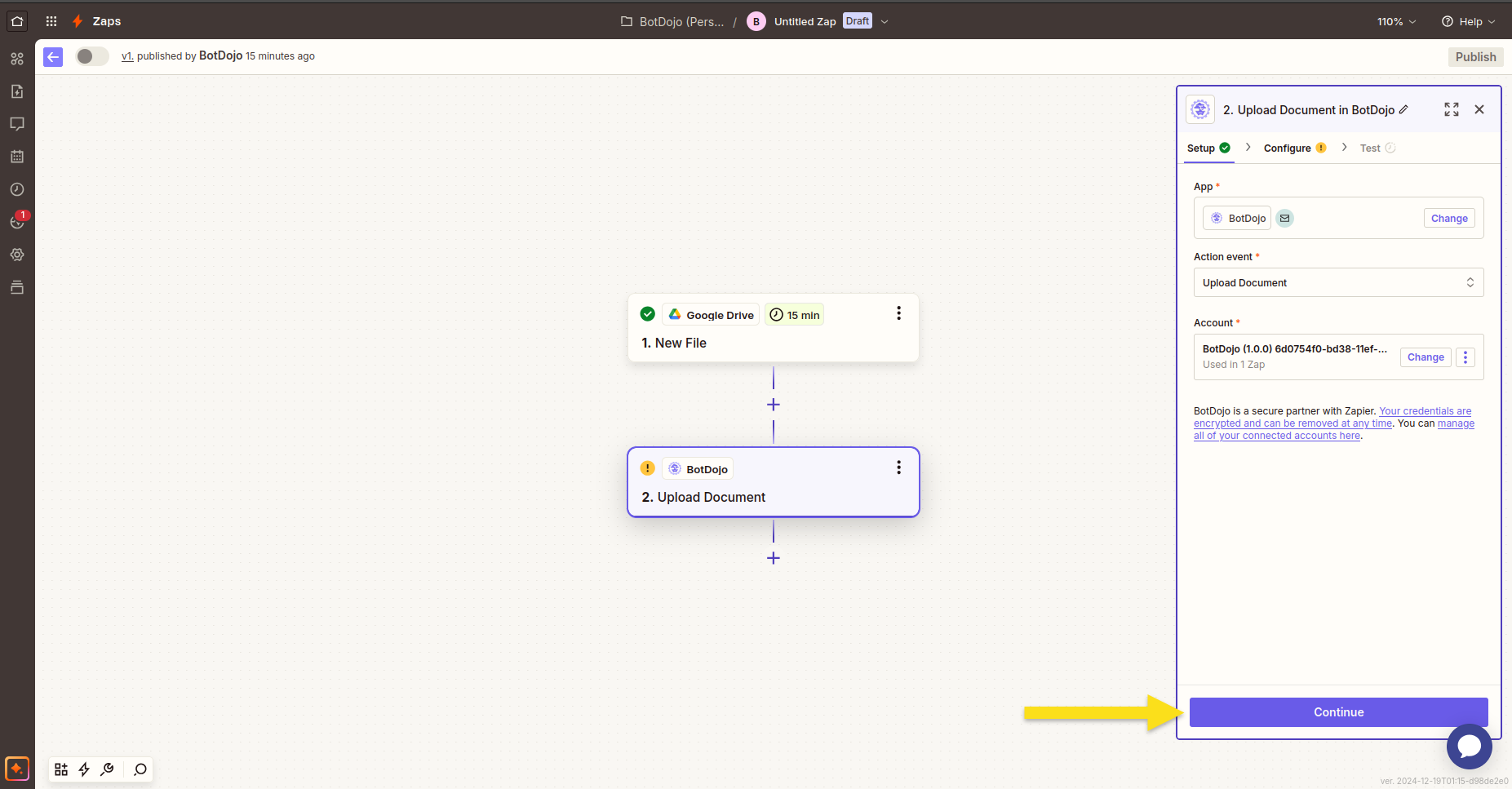Toggle the Zap on/off switch
This screenshot has width=1512, height=789.
[92, 56]
